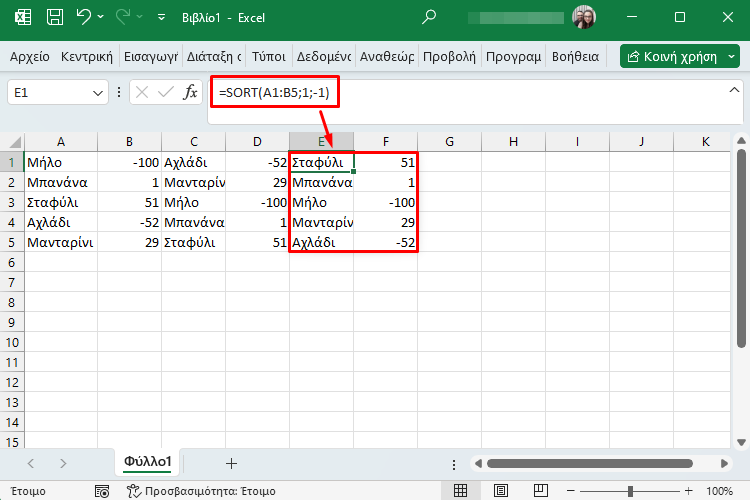Select cell E5 containing Αχλάδι

[321, 243]
